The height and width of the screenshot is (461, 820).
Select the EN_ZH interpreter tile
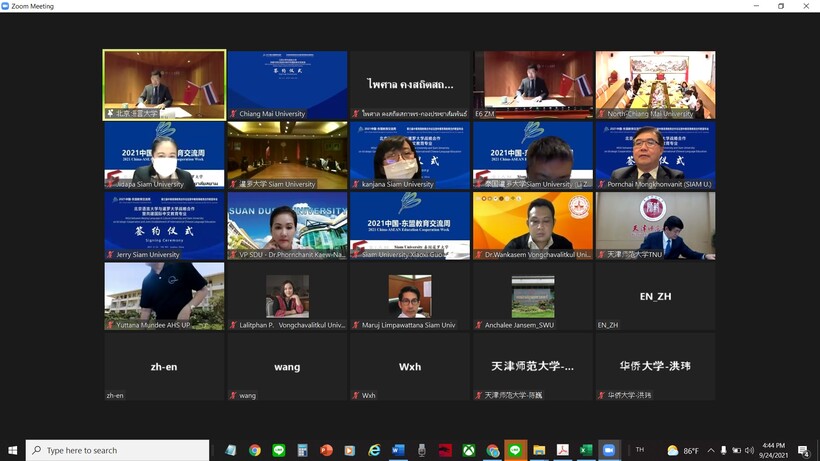pos(656,296)
